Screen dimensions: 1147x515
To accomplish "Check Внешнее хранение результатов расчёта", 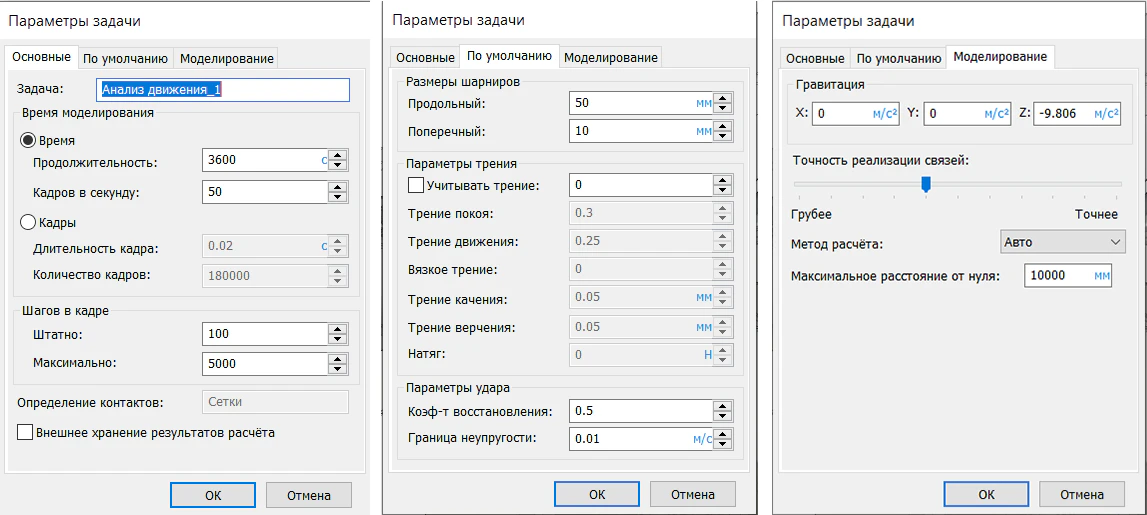I will (25, 433).
